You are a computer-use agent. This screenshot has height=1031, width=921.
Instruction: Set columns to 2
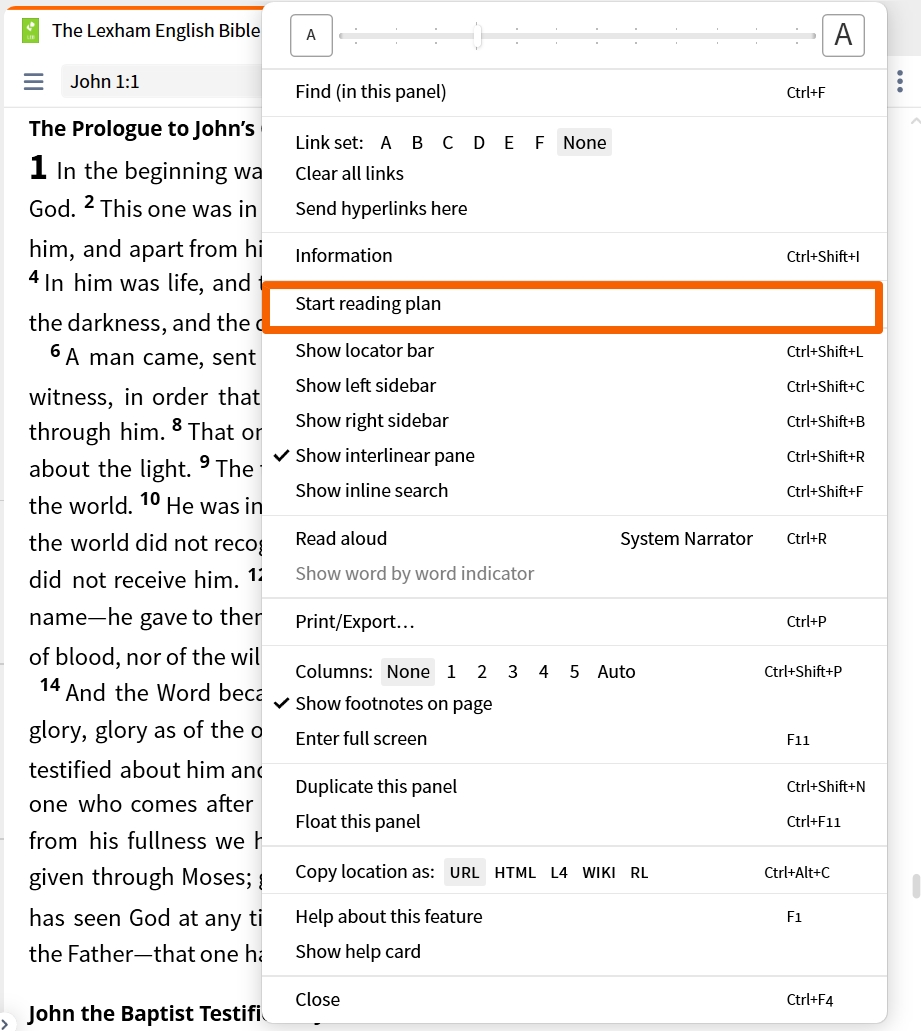coord(482,671)
